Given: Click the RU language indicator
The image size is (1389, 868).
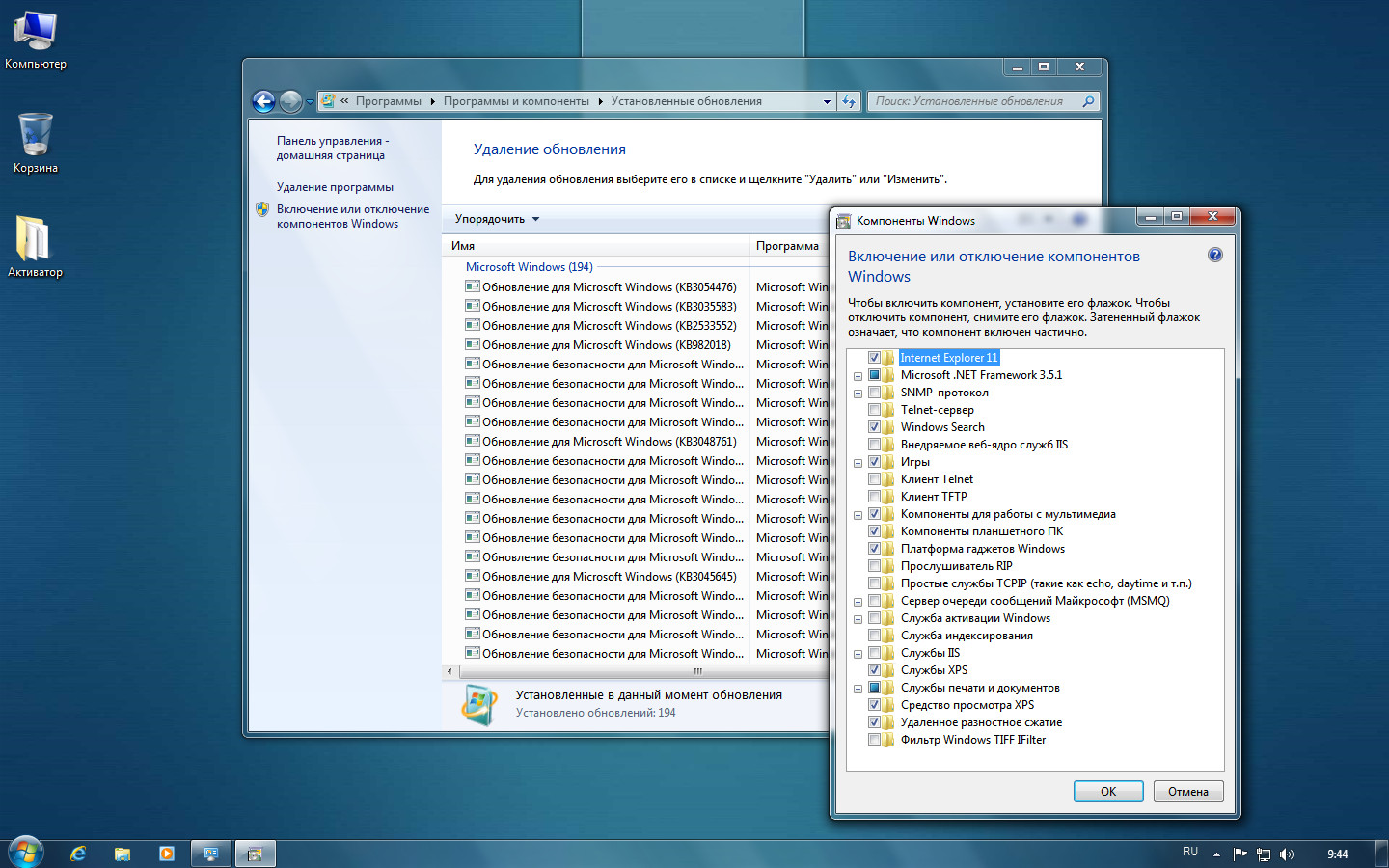Looking at the screenshot, I should (x=1190, y=853).
